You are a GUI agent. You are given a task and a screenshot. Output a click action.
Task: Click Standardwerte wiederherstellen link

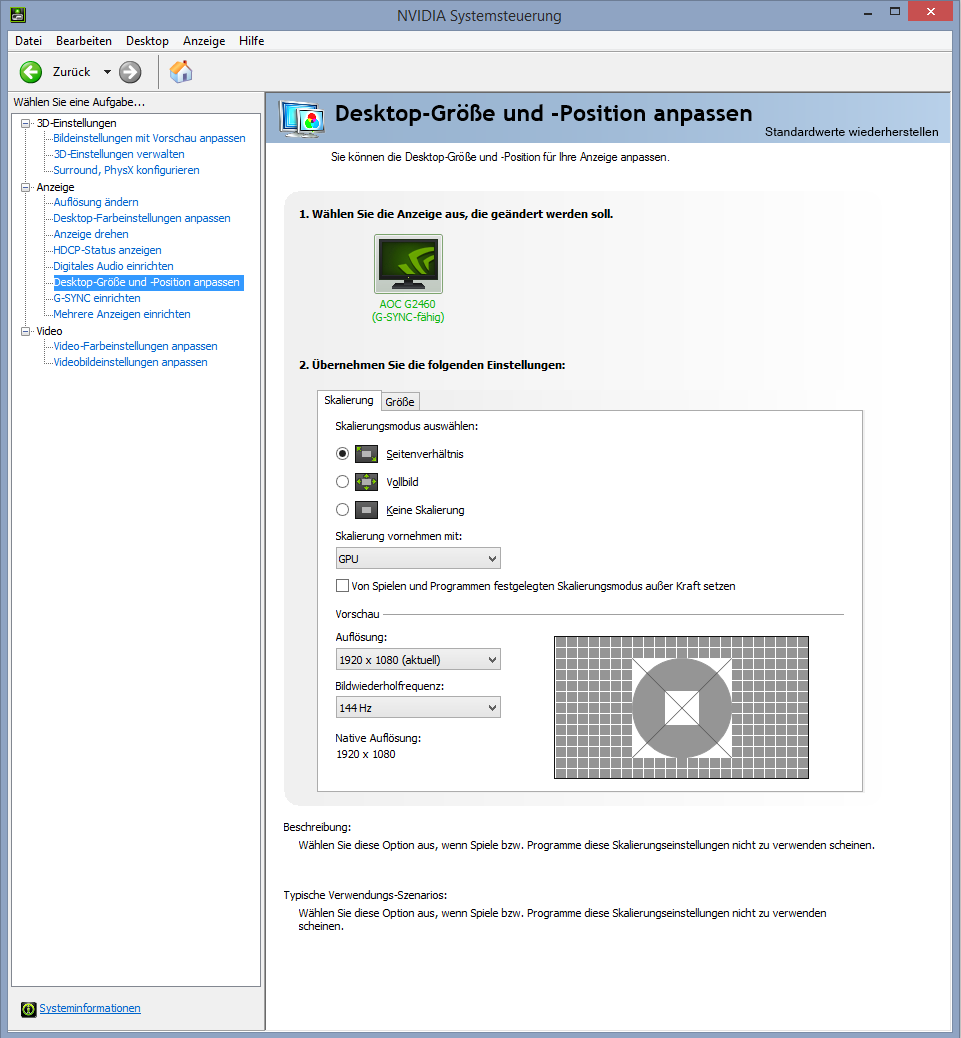point(851,132)
